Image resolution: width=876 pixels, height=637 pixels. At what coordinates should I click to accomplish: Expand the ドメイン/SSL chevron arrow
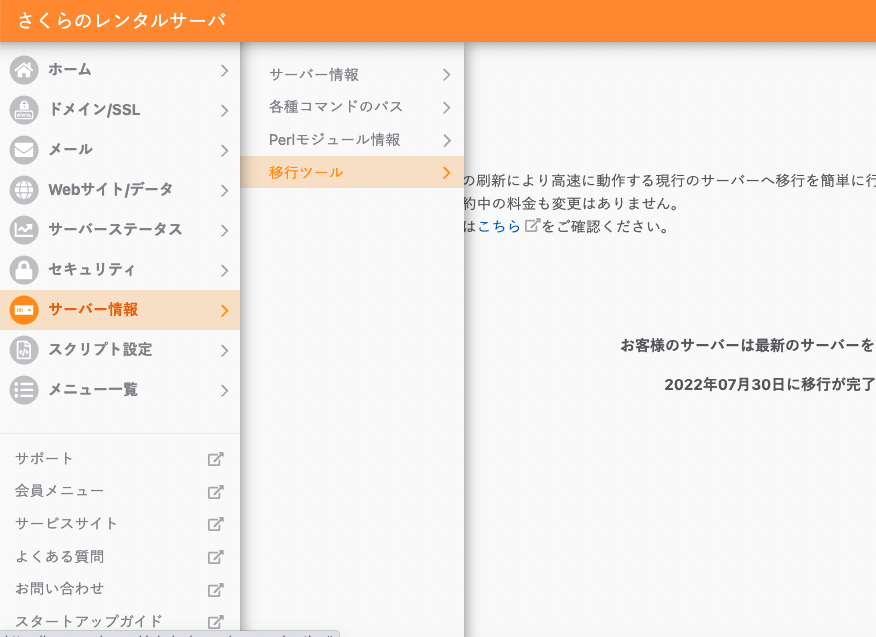224,111
